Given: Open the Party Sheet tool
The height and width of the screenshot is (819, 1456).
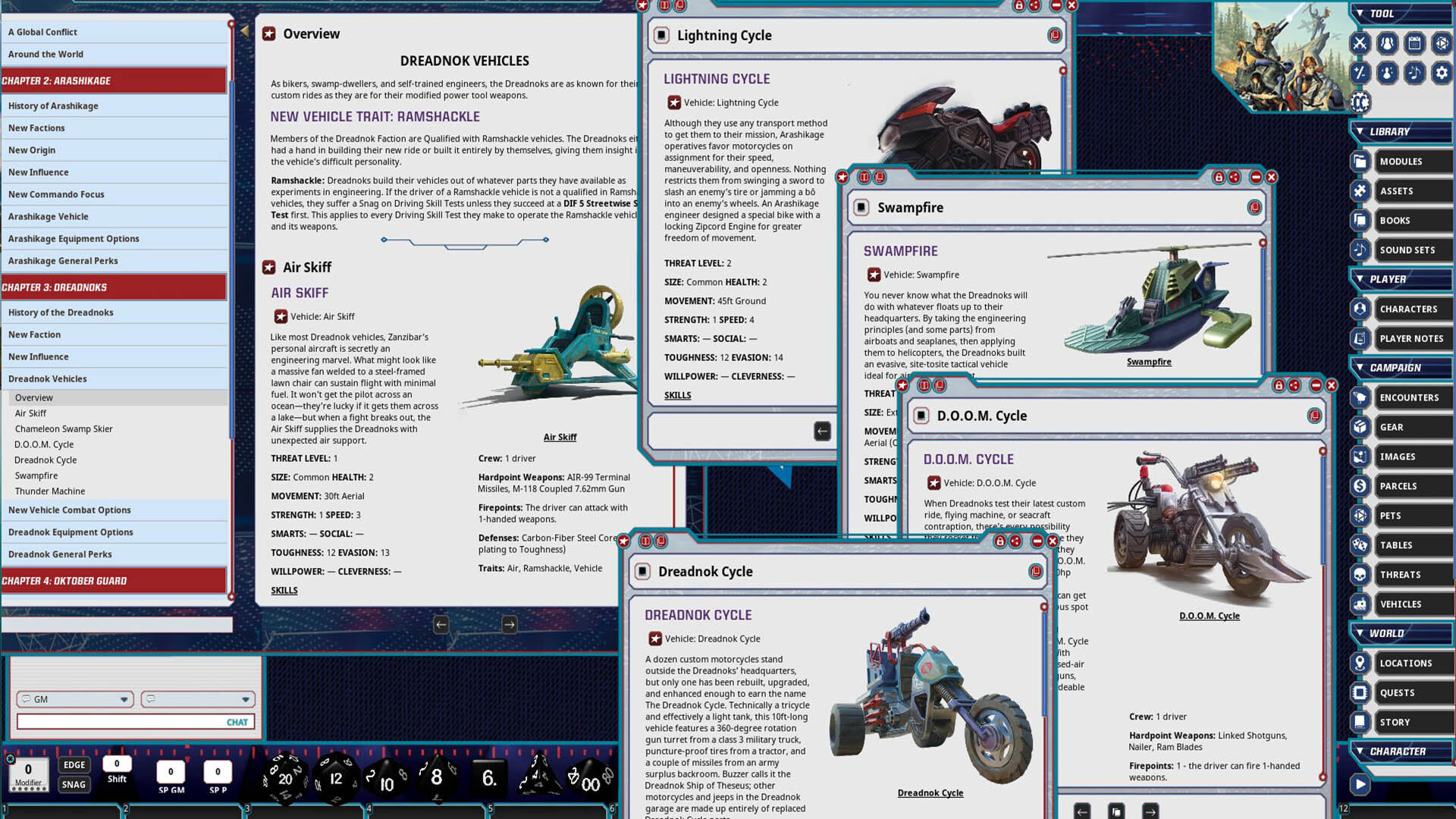Looking at the screenshot, I should point(1386,43).
